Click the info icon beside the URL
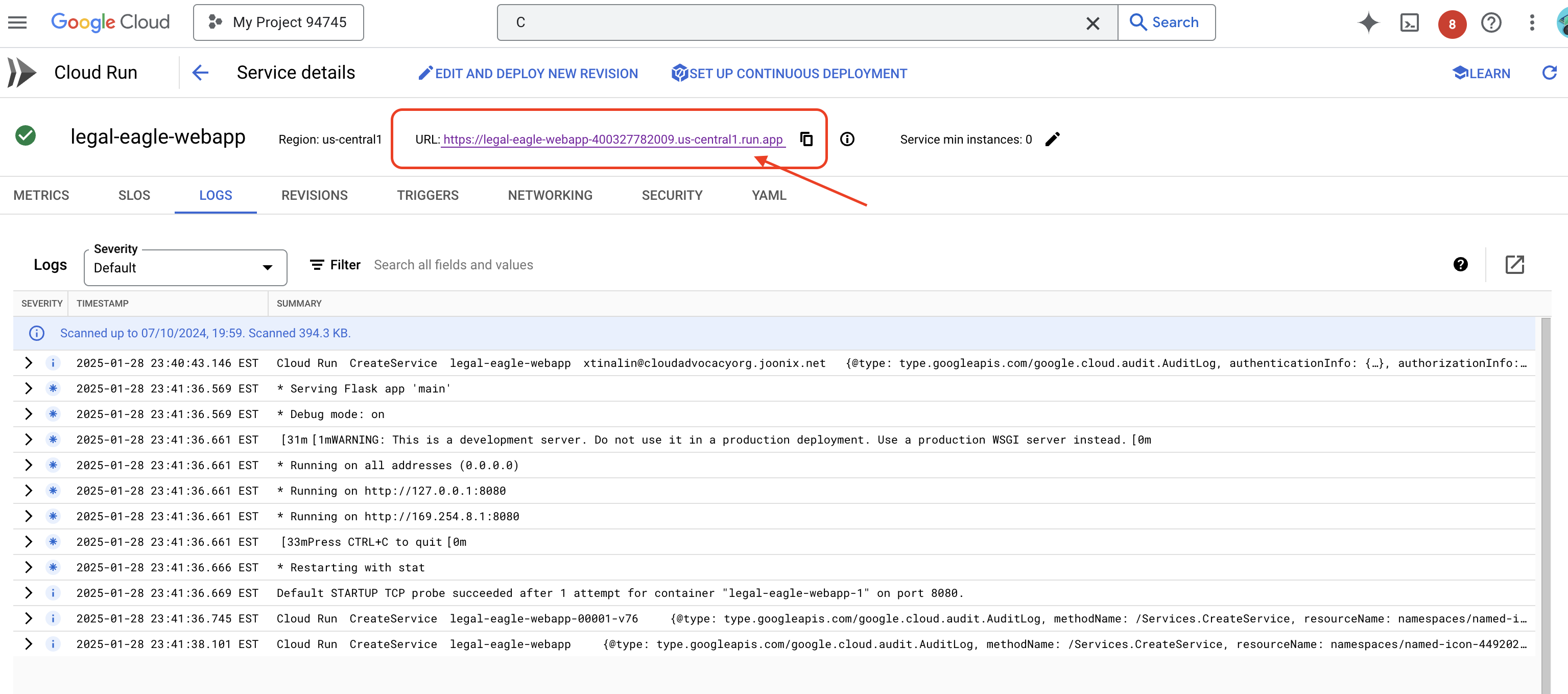The width and height of the screenshot is (1568, 694). pyautogui.click(x=847, y=139)
